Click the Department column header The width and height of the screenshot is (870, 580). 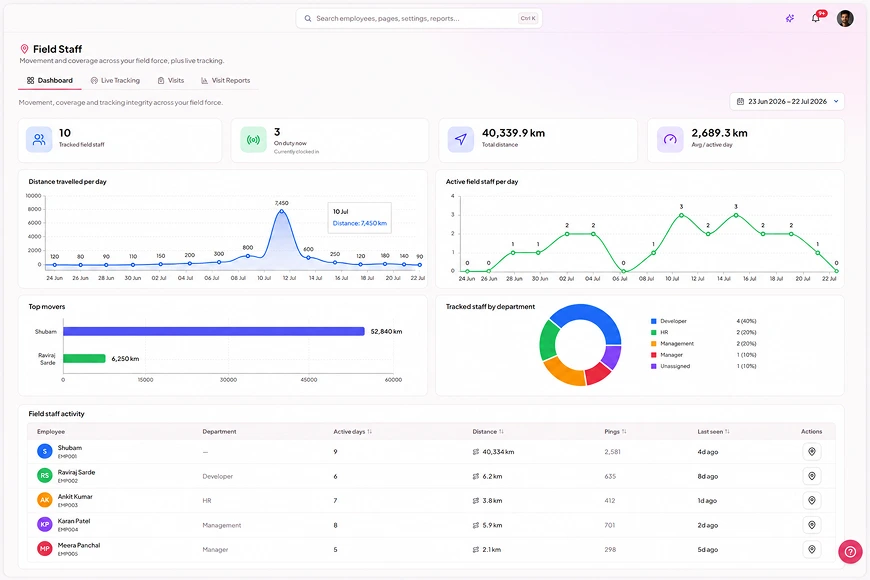pyautogui.click(x=219, y=432)
